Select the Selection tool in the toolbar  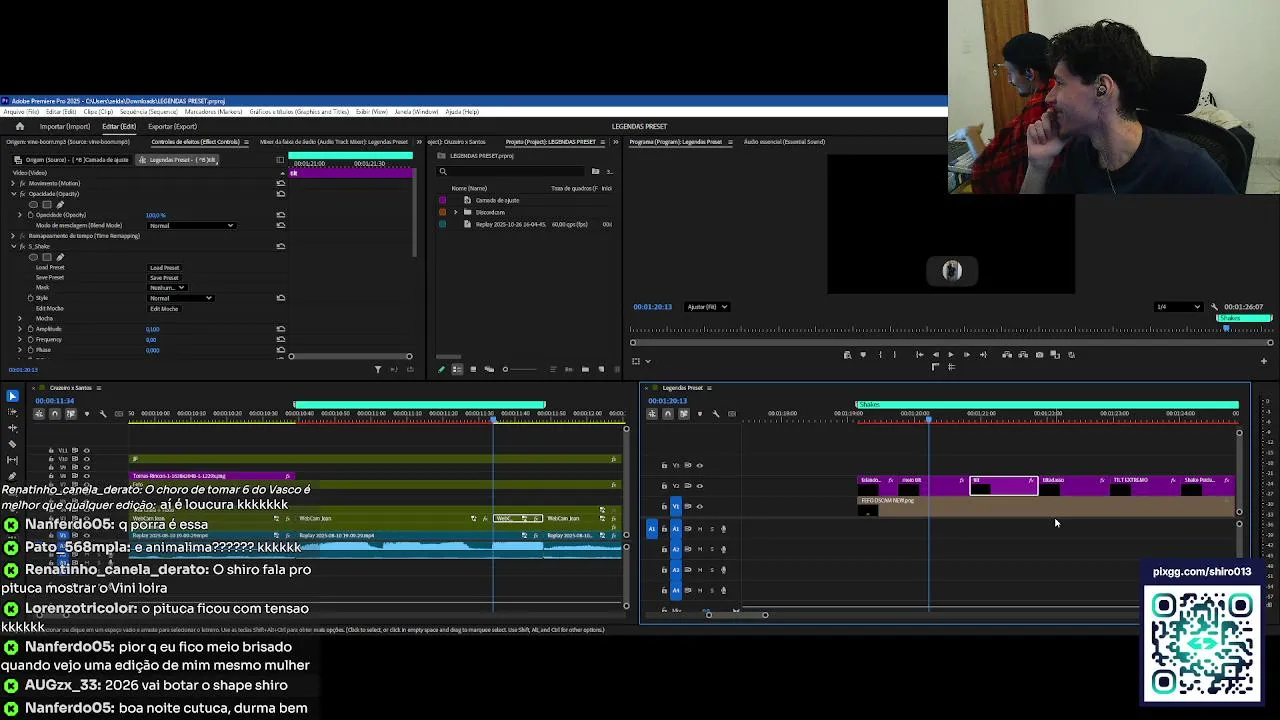pyautogui.click(x=12, y=396)
